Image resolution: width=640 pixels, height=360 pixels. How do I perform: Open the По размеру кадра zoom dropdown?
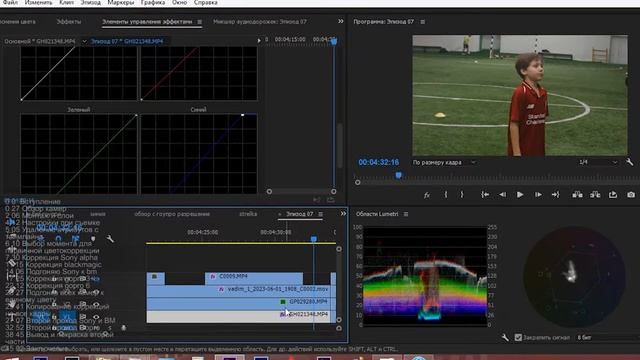pos(444,162)
